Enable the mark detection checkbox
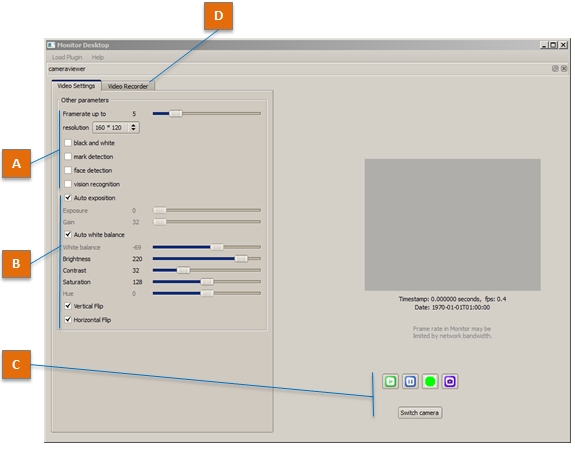 68,157
